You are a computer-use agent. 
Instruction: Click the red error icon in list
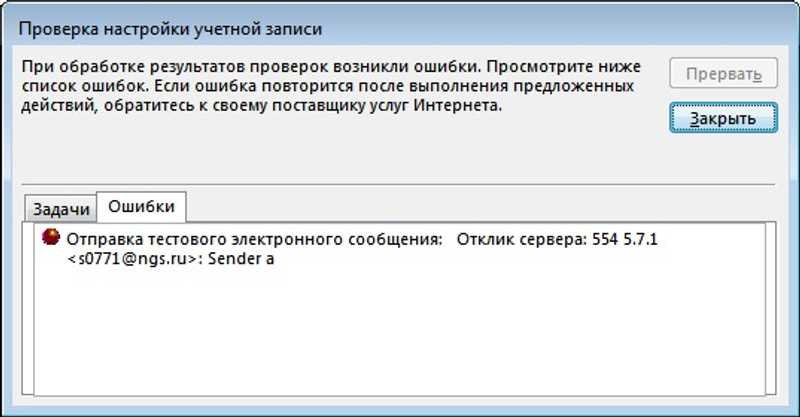pos(50,240)
